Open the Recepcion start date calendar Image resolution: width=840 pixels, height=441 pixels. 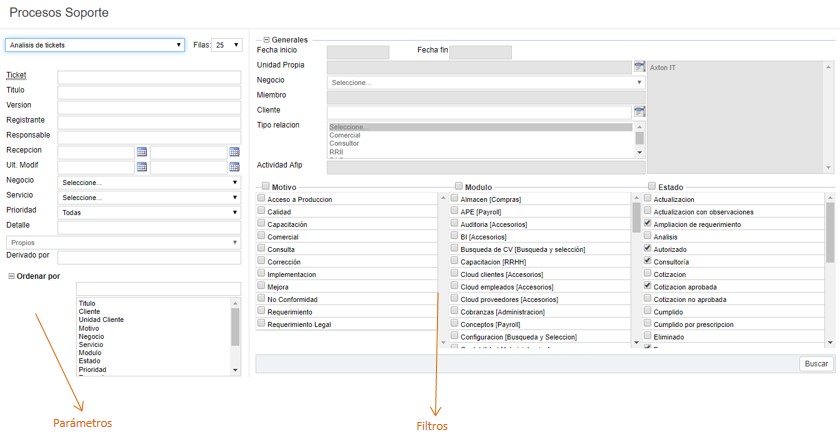point(141,152)
